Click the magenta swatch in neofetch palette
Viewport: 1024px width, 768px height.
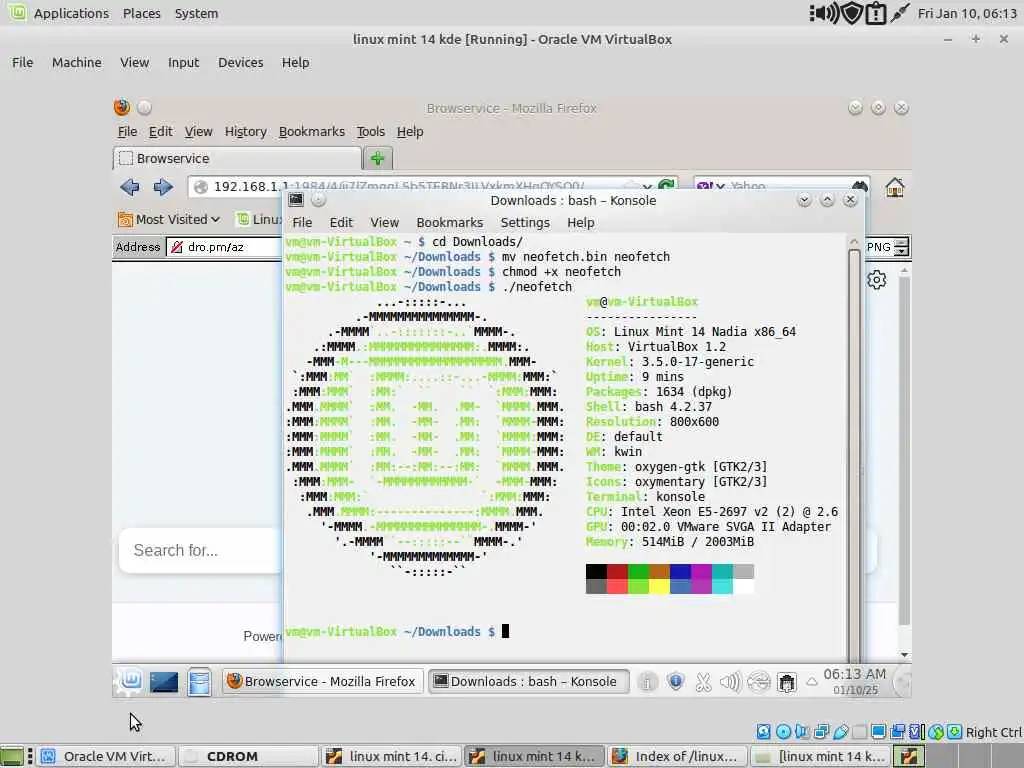coord(701,571)
